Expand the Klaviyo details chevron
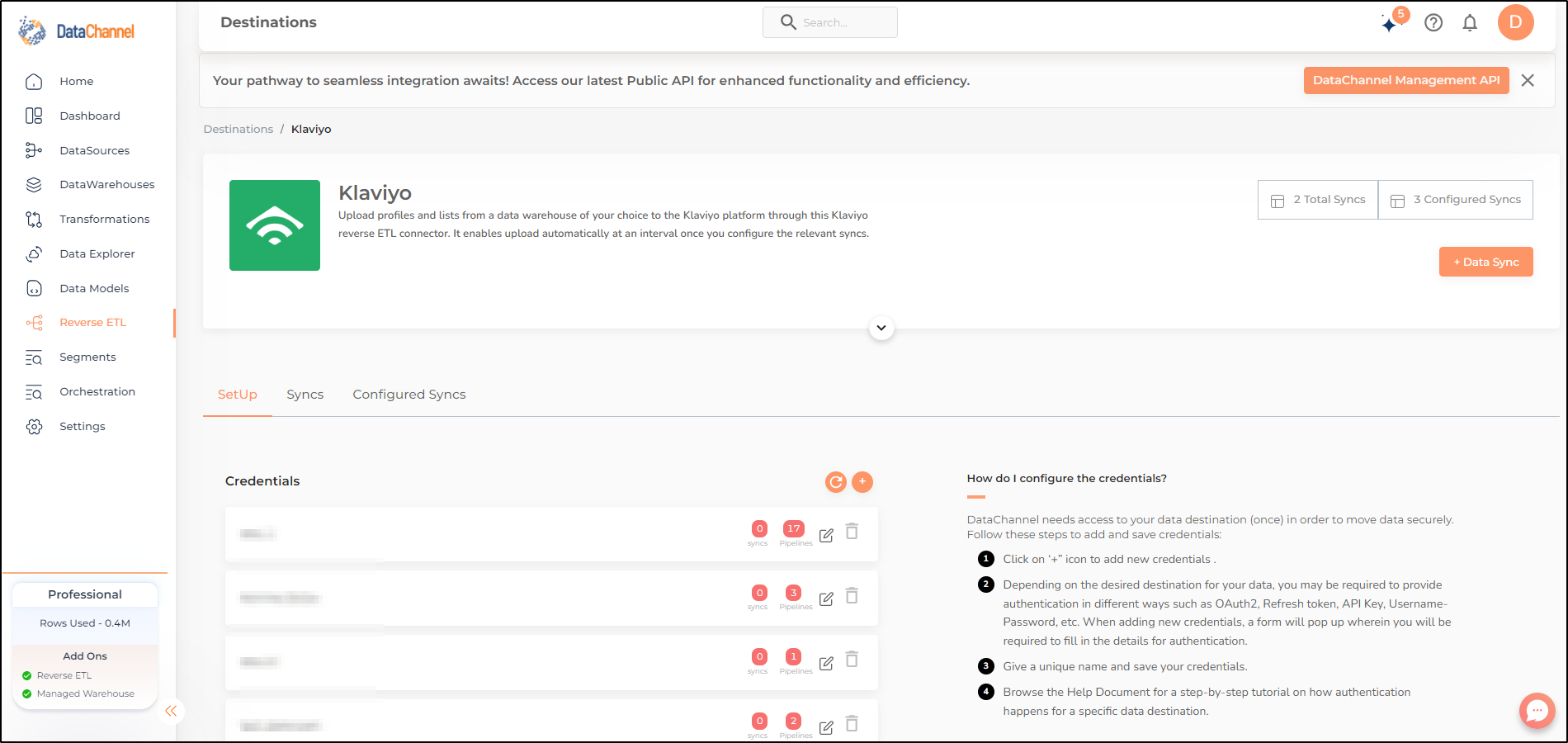 tap(881, 328)
